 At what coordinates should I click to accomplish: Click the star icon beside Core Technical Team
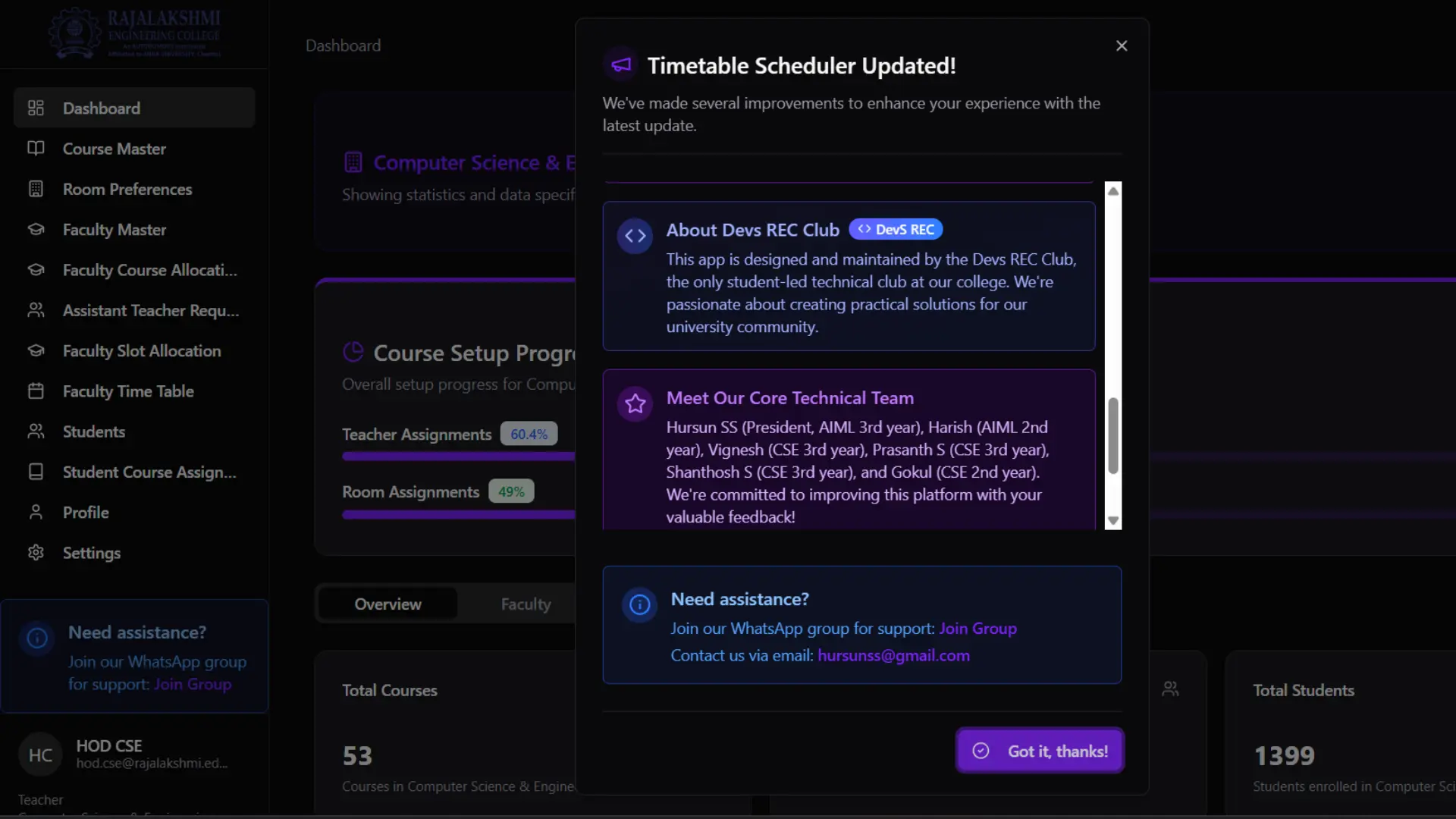635,403
